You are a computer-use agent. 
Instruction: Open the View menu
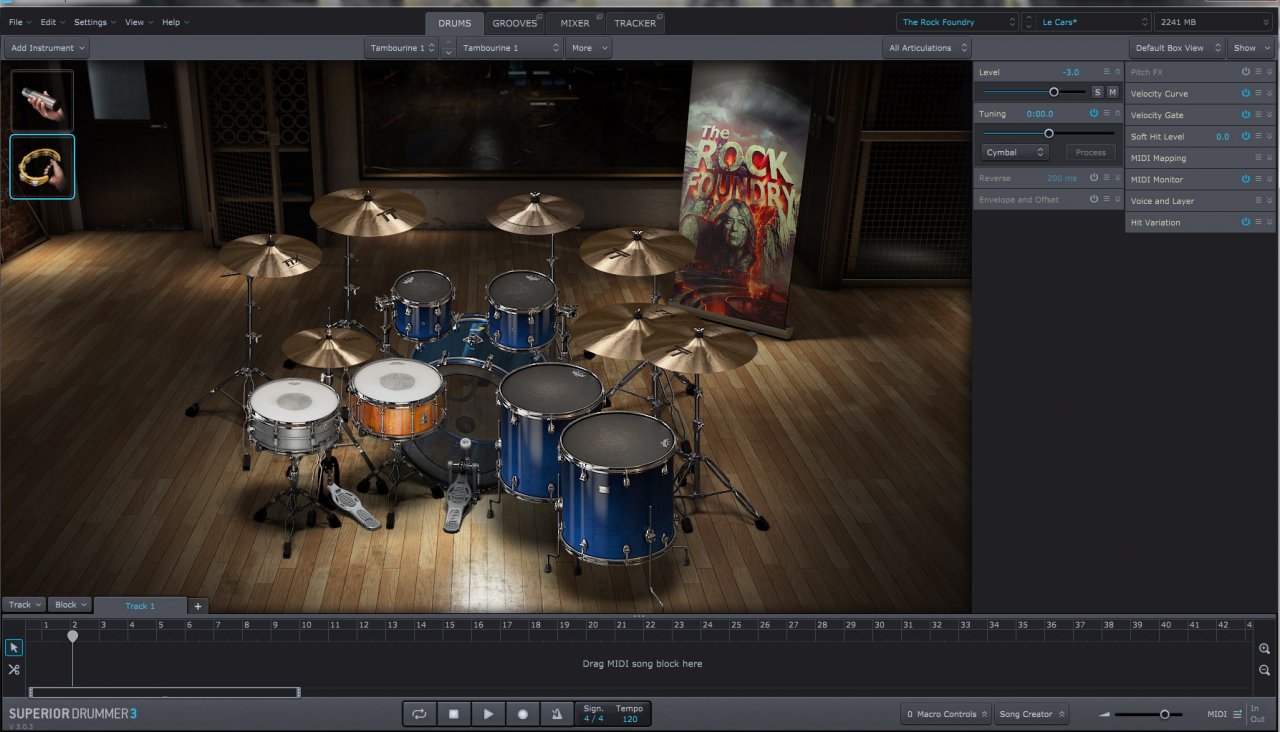(x=139, y=22)
